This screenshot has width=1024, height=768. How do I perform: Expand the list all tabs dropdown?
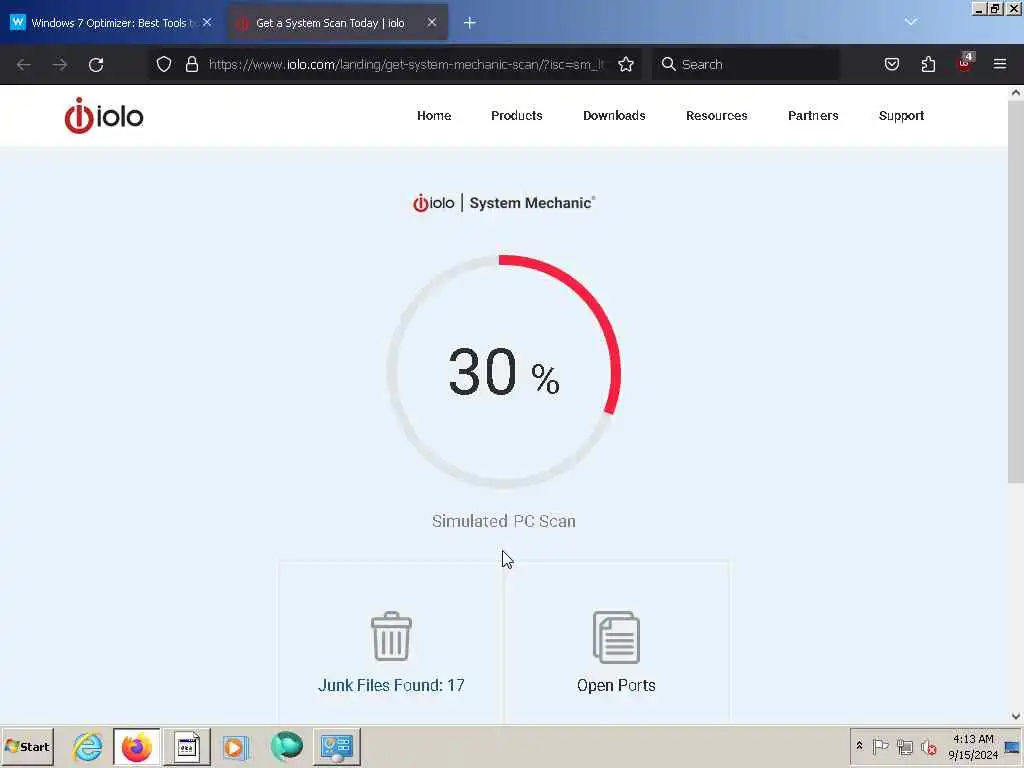pyautogui.click(x=911, y=22)
